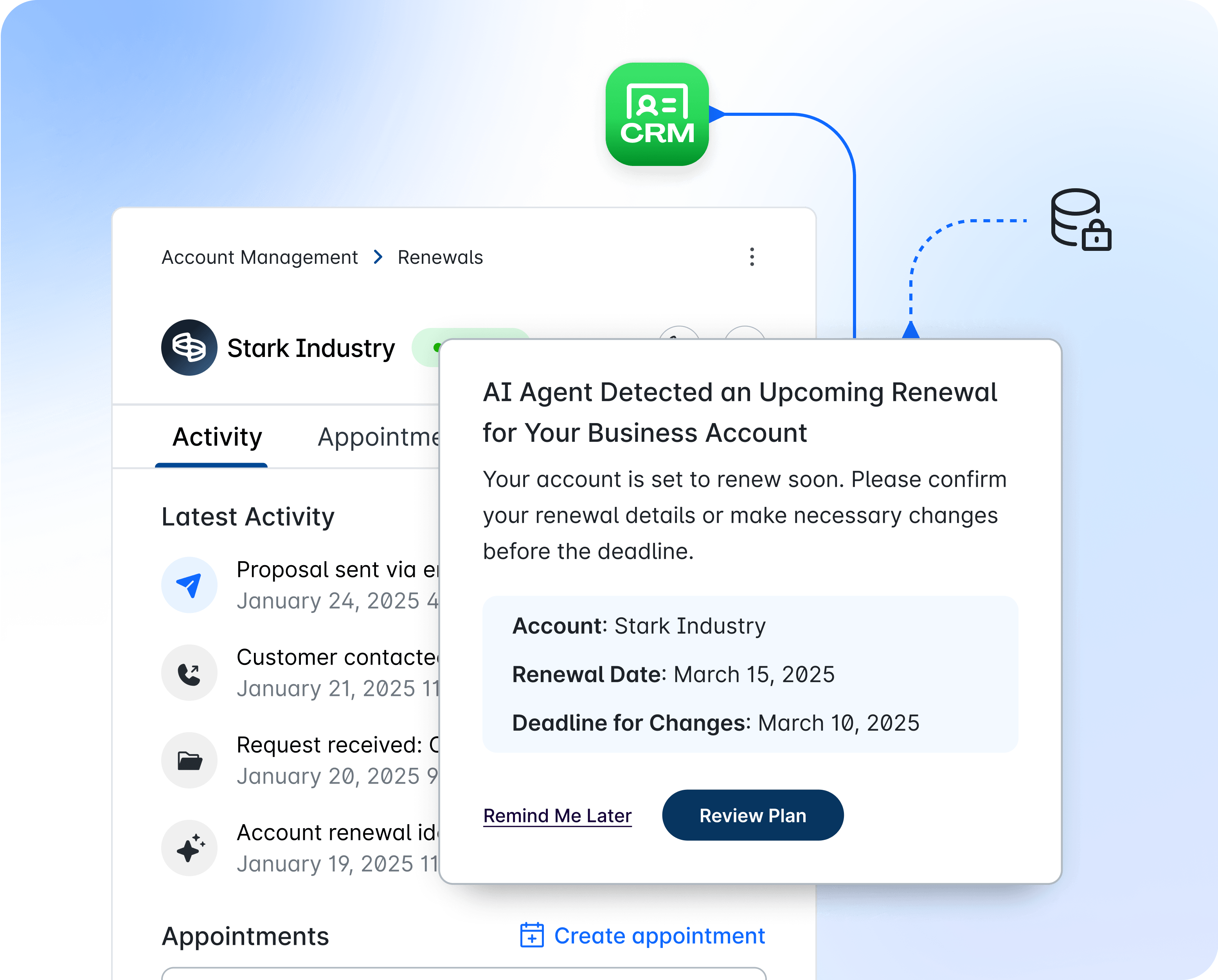Screen dimensions: 1218x980
Task: Click the January 21, 2025 timestamp
Action: (338, 688)
